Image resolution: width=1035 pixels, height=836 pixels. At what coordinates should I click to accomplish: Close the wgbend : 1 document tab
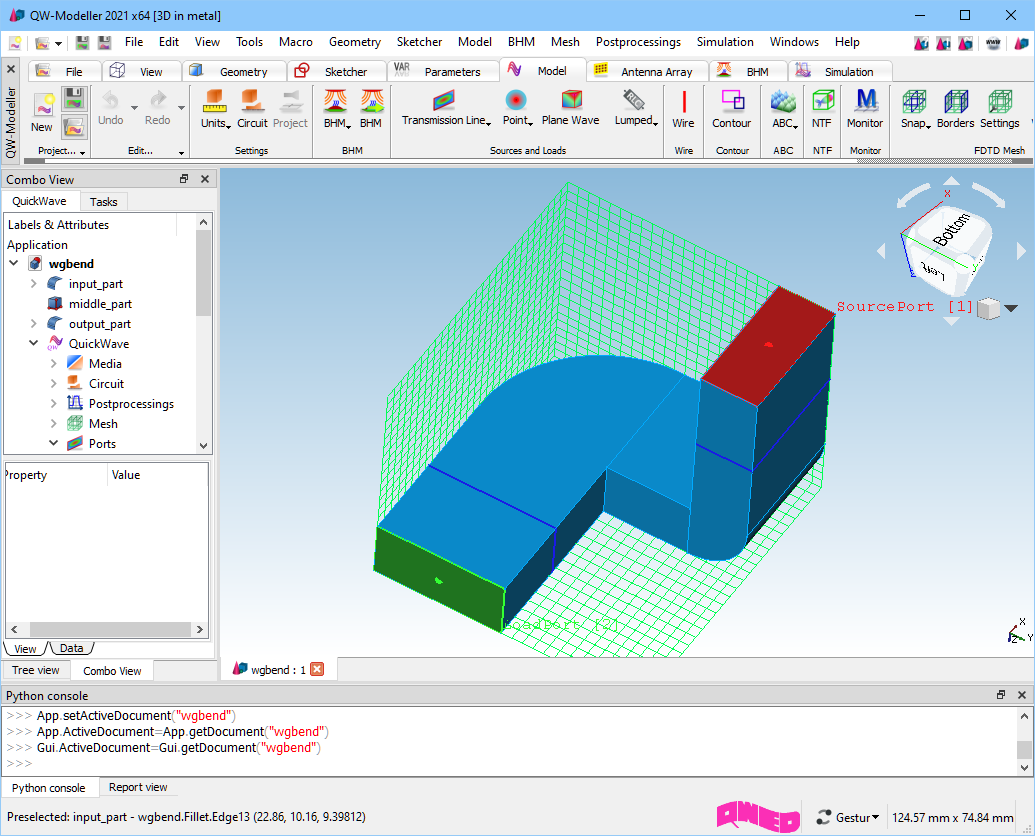click(317, 670)
